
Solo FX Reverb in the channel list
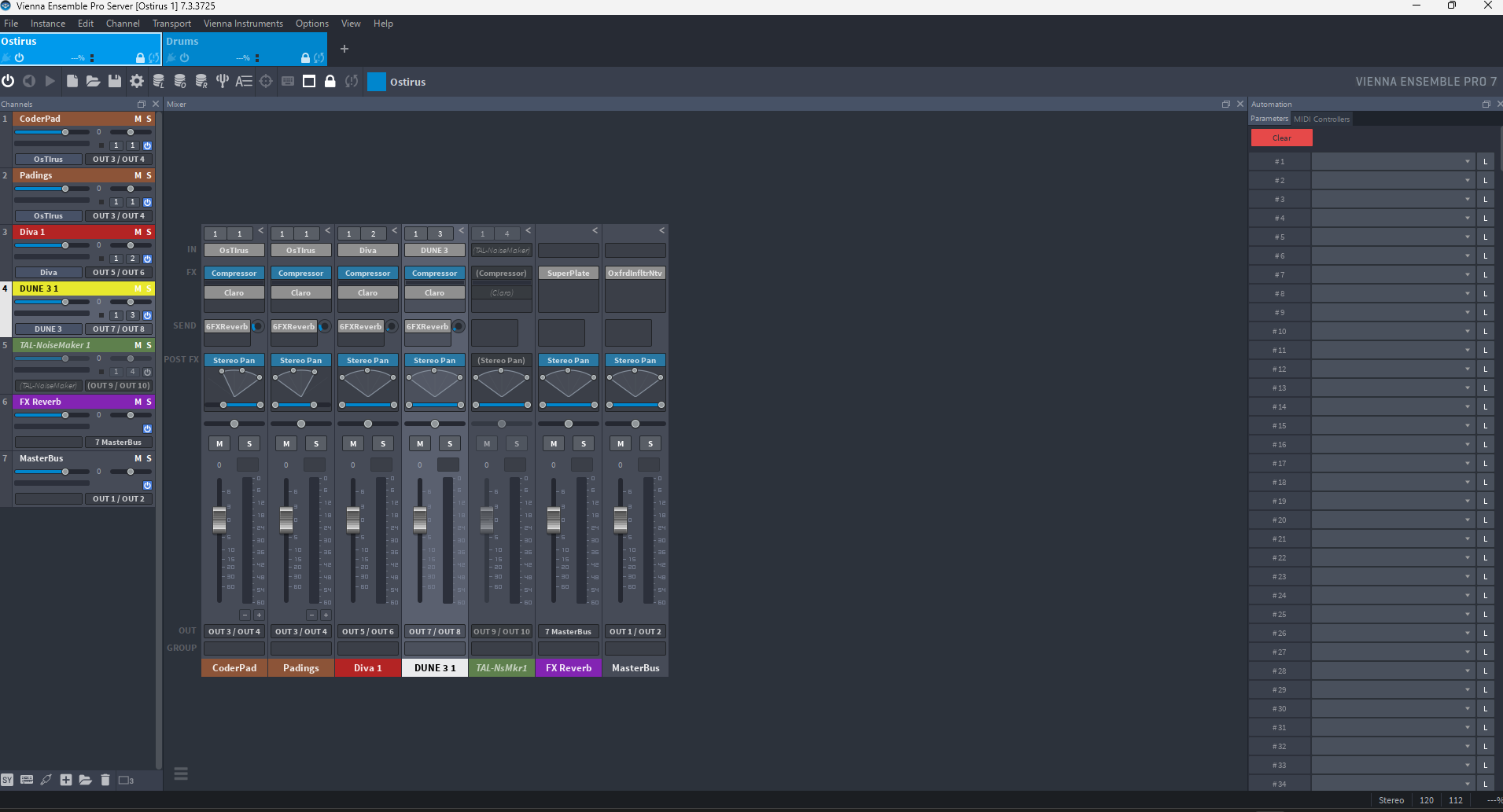[149, 402]
